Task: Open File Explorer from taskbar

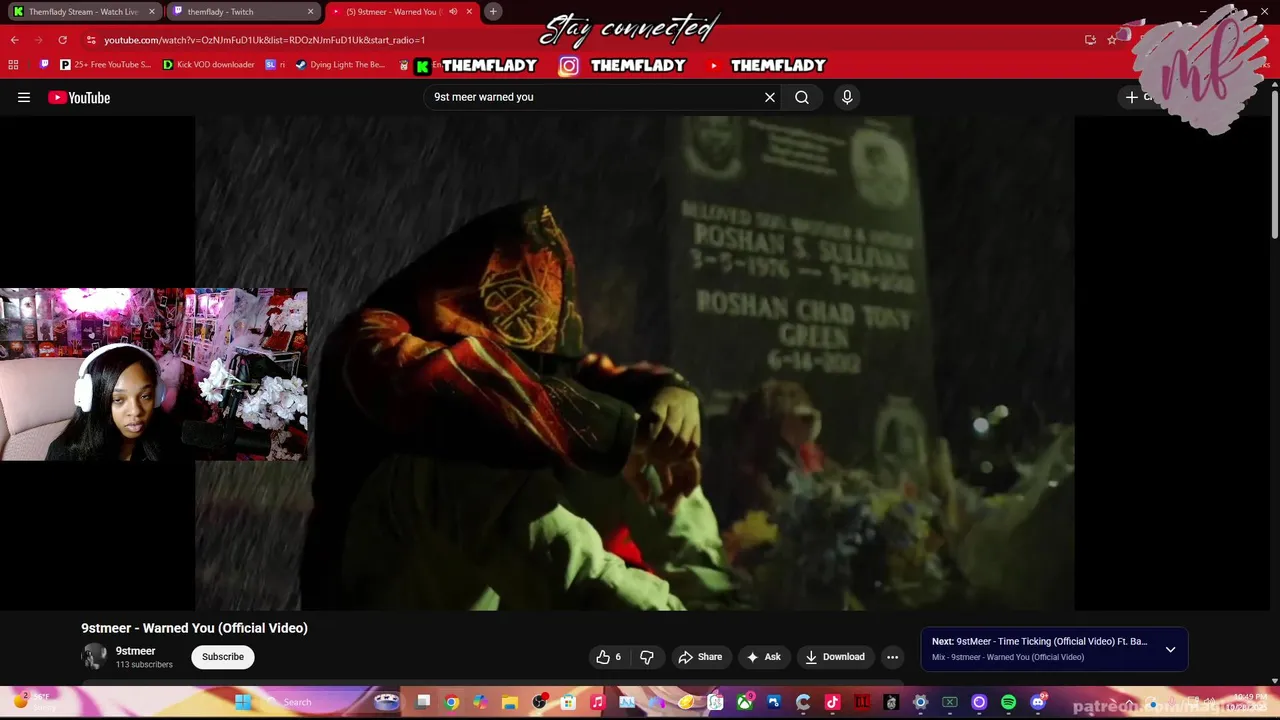Action: [510, 702]
